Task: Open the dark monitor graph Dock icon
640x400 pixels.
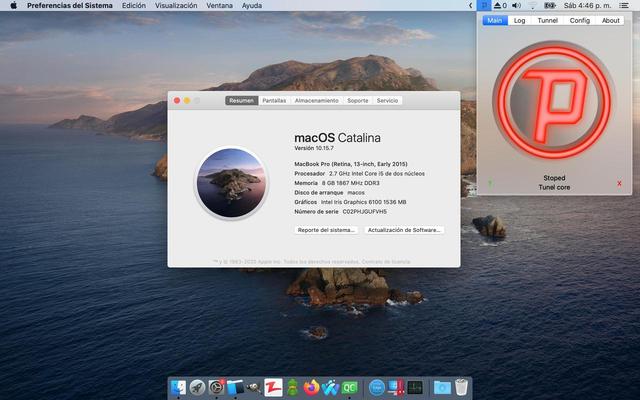Action: [415, 387]
